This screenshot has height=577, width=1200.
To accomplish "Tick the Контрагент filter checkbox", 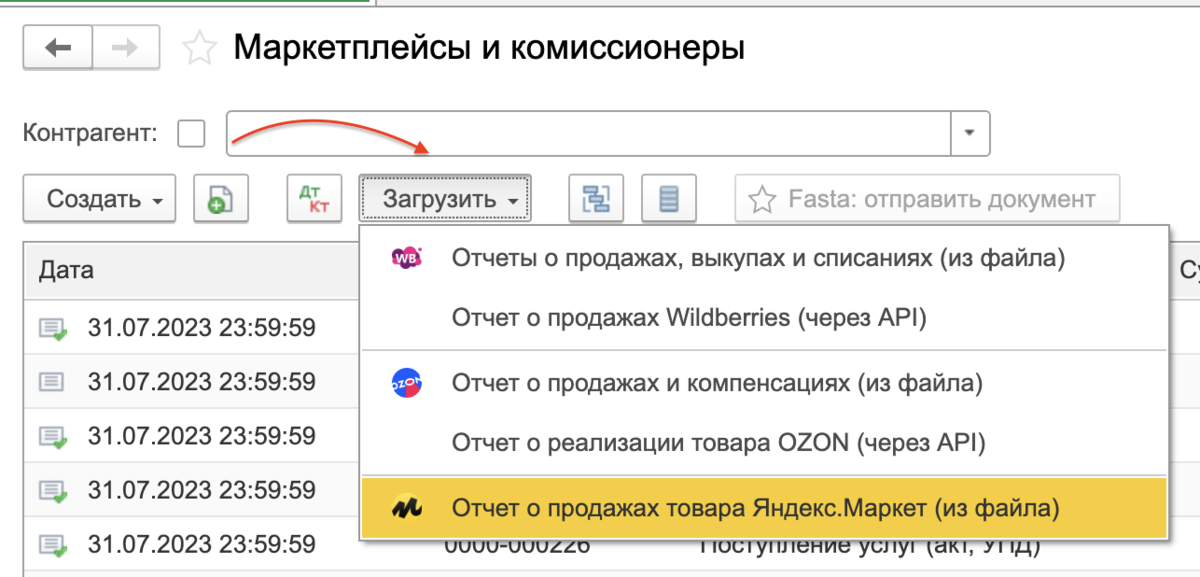I will click(191, 133).
